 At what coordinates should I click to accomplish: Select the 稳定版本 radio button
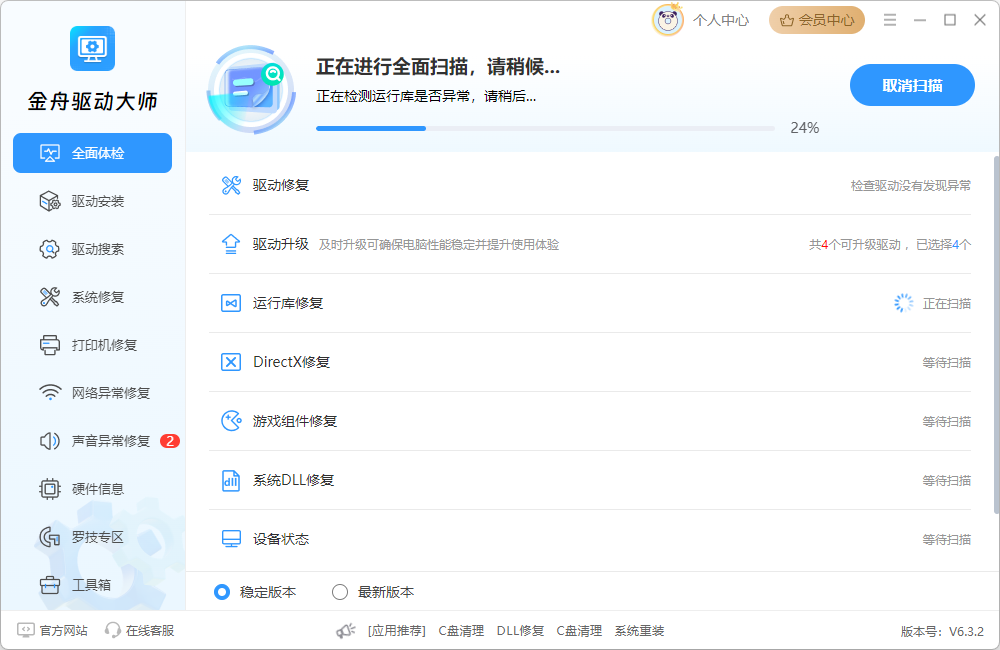222,592
